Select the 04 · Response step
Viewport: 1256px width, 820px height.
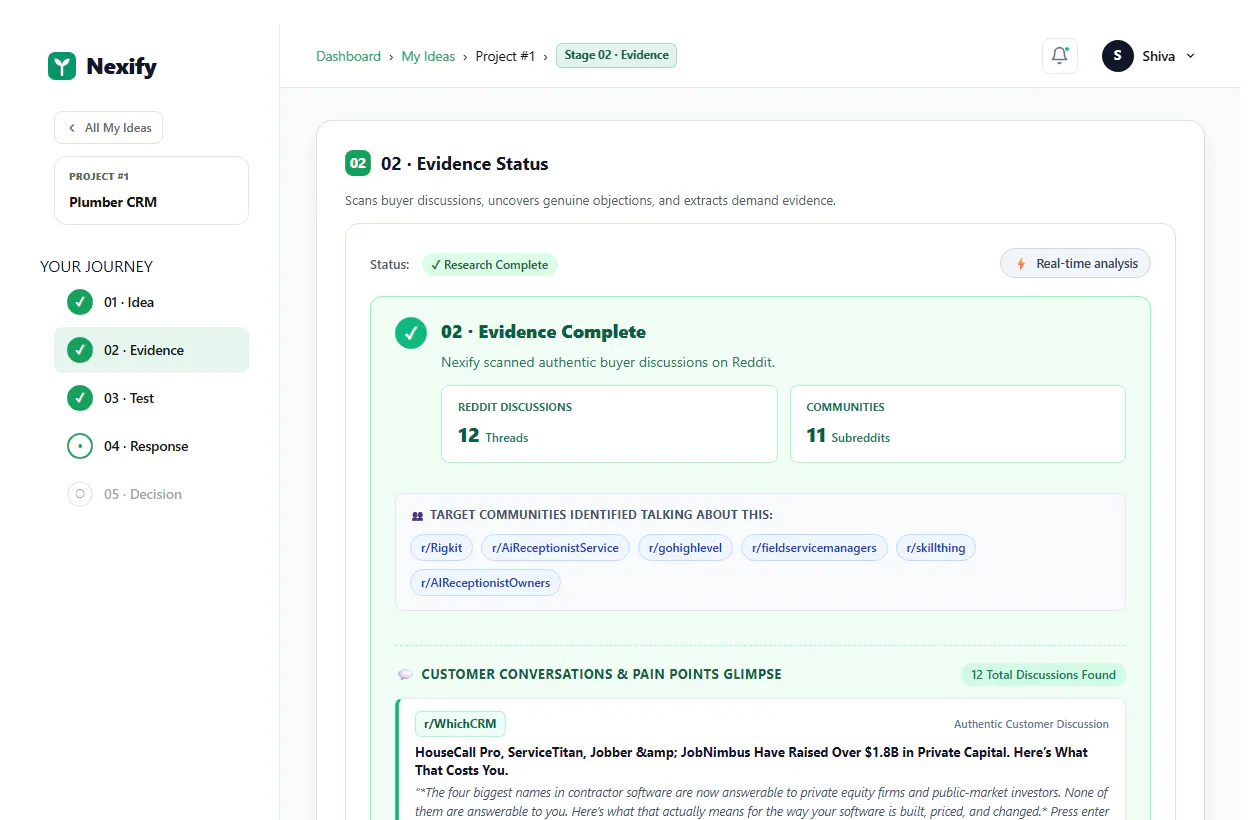pyautogui.click(x=151, y=446)
